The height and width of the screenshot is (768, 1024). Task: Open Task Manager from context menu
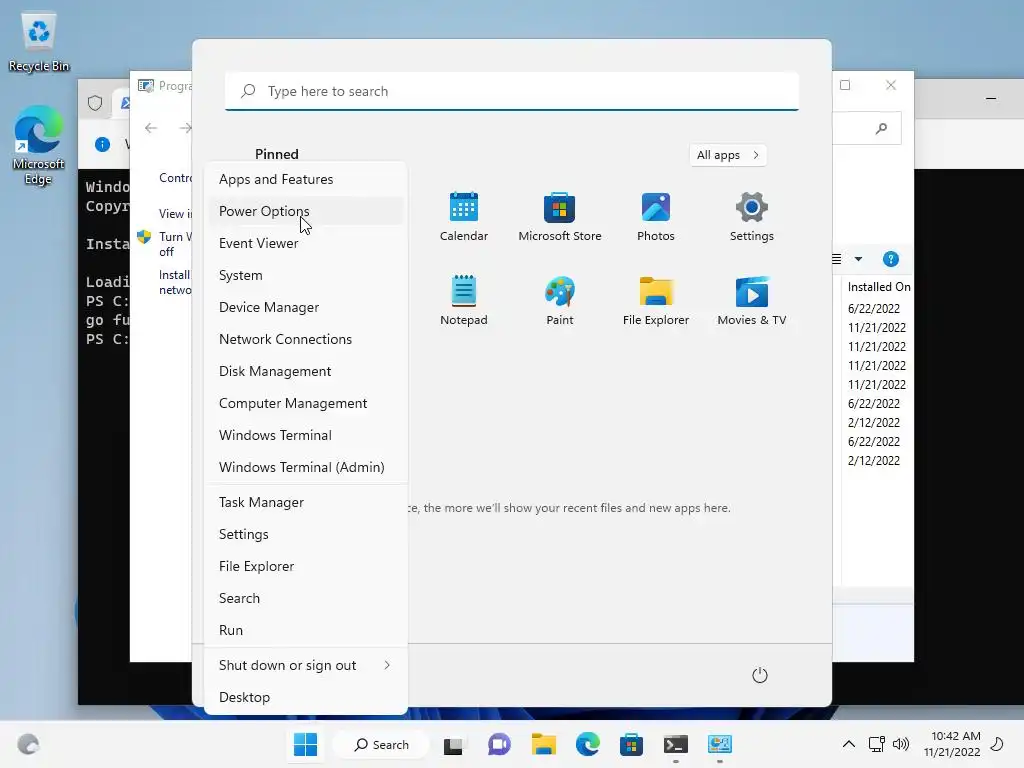click(x=305, y=503)
